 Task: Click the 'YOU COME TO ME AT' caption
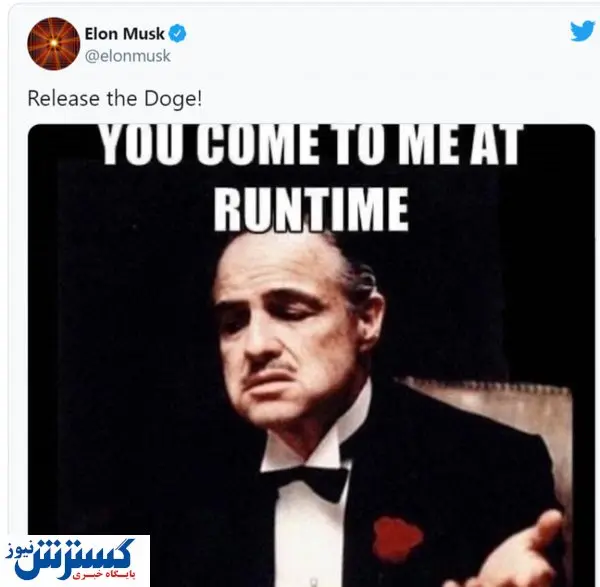pyautogui.click(x=312, y=143)
